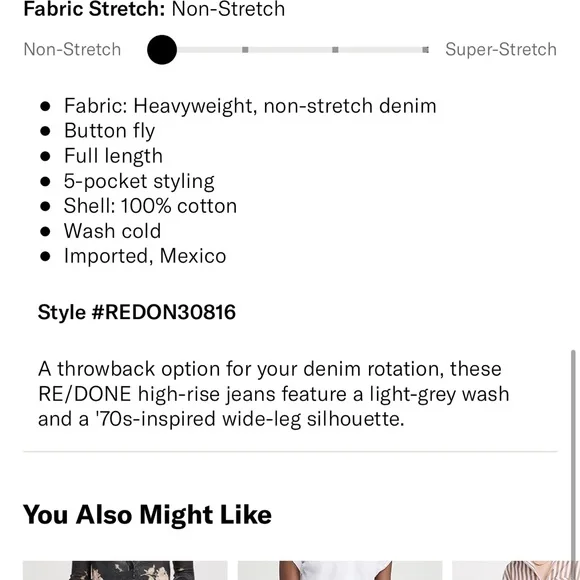The width and height of the screenshot is (580, 580).
Task: Click the Imported, Mexico line
Action: click(x=145, y=256)
